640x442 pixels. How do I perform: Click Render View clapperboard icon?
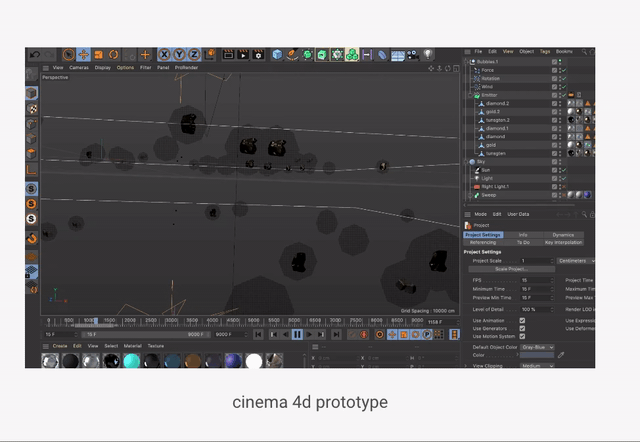click(x=228, y=54)
